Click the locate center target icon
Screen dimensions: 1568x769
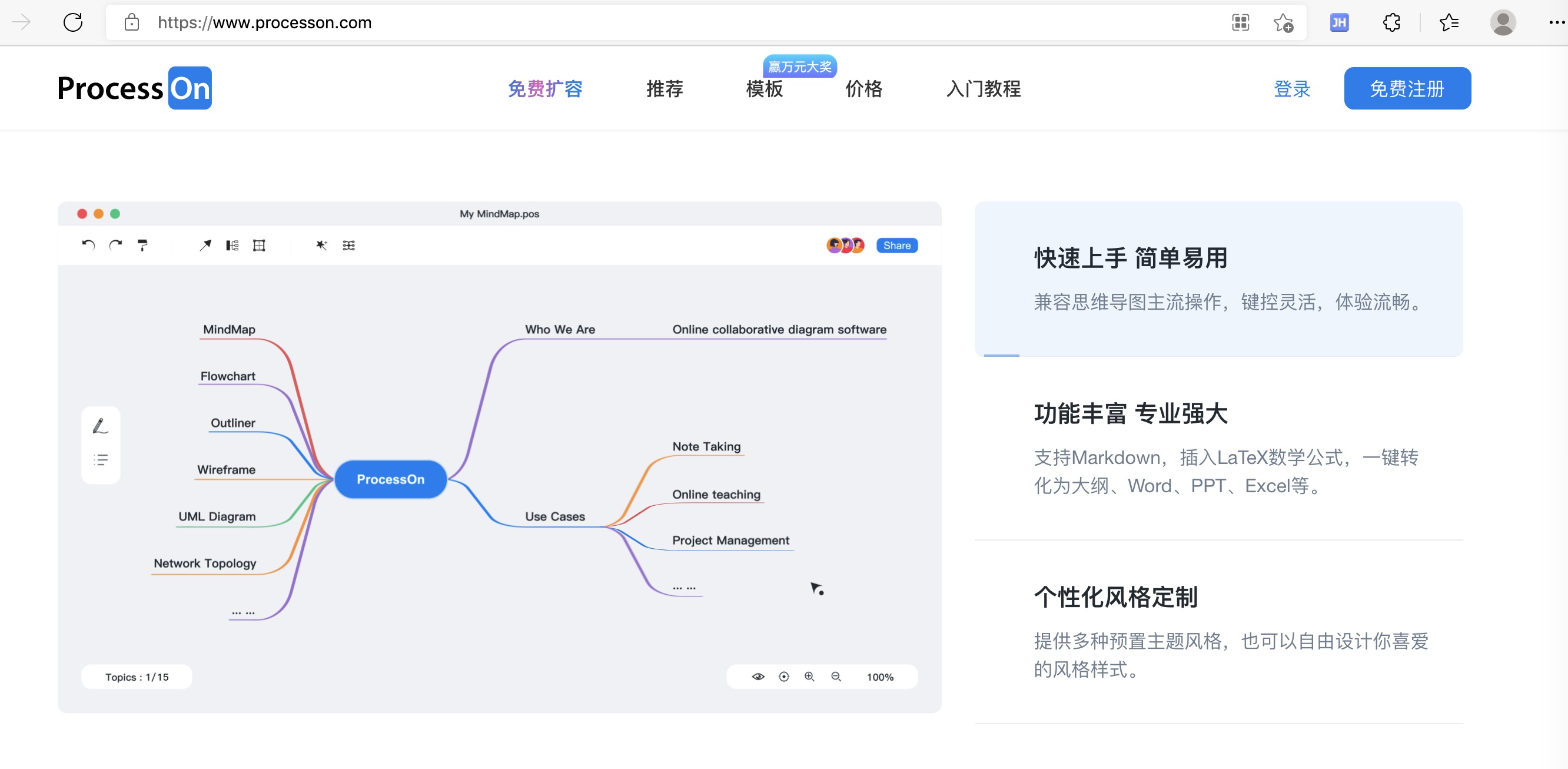pos(783,677)
